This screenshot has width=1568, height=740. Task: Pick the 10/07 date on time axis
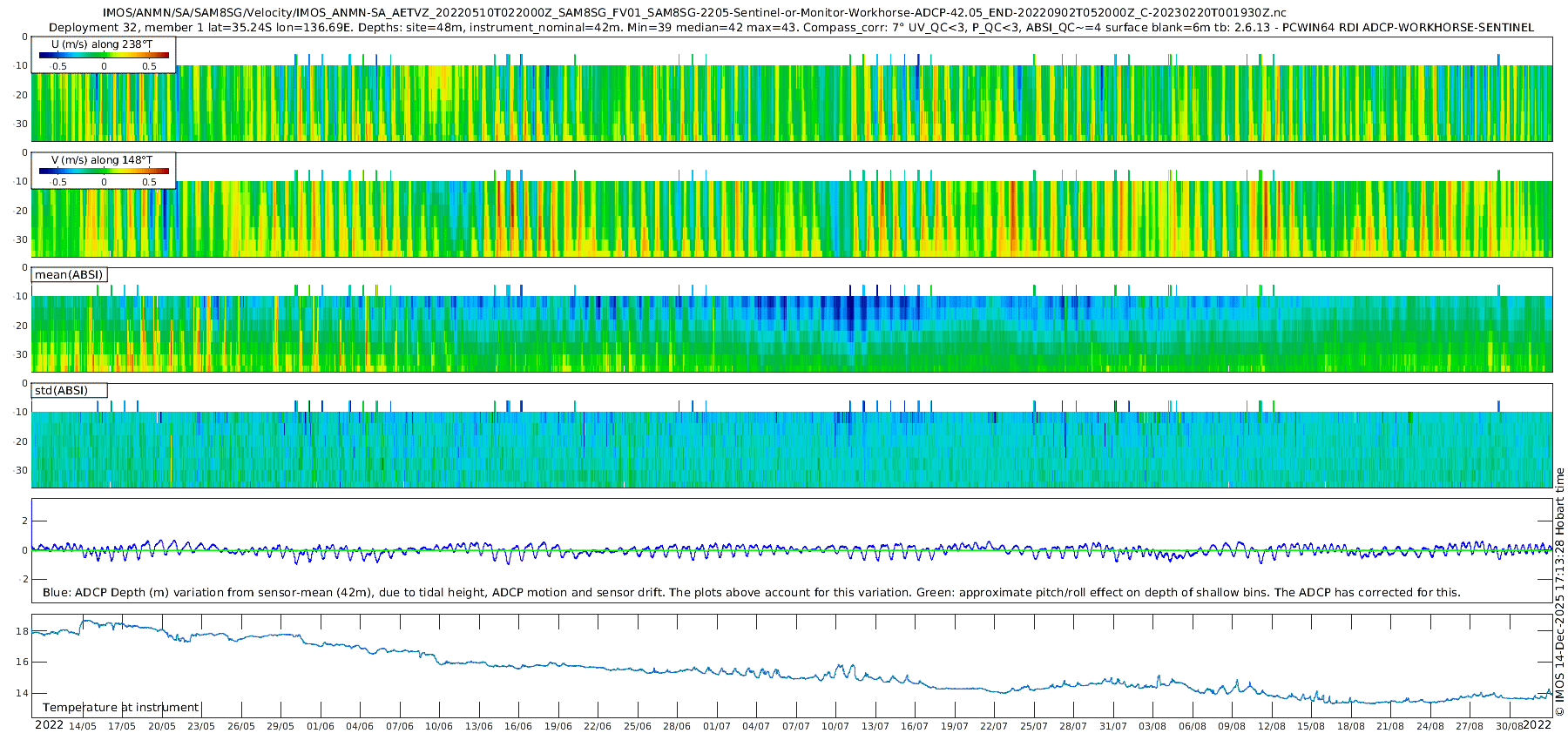coord(835,726)
